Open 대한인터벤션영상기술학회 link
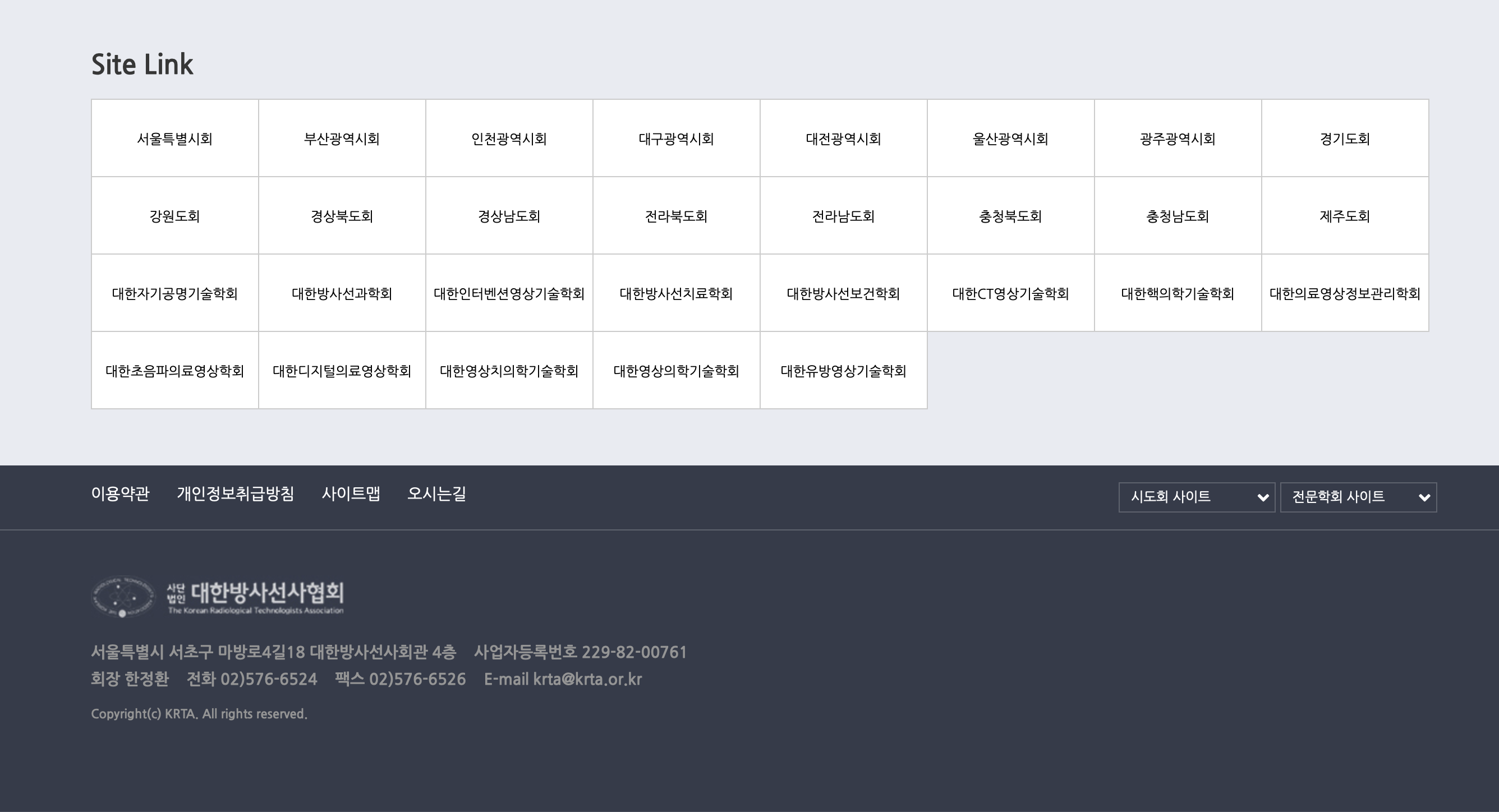Screen dimensions: 1499x812 (509, 294)
